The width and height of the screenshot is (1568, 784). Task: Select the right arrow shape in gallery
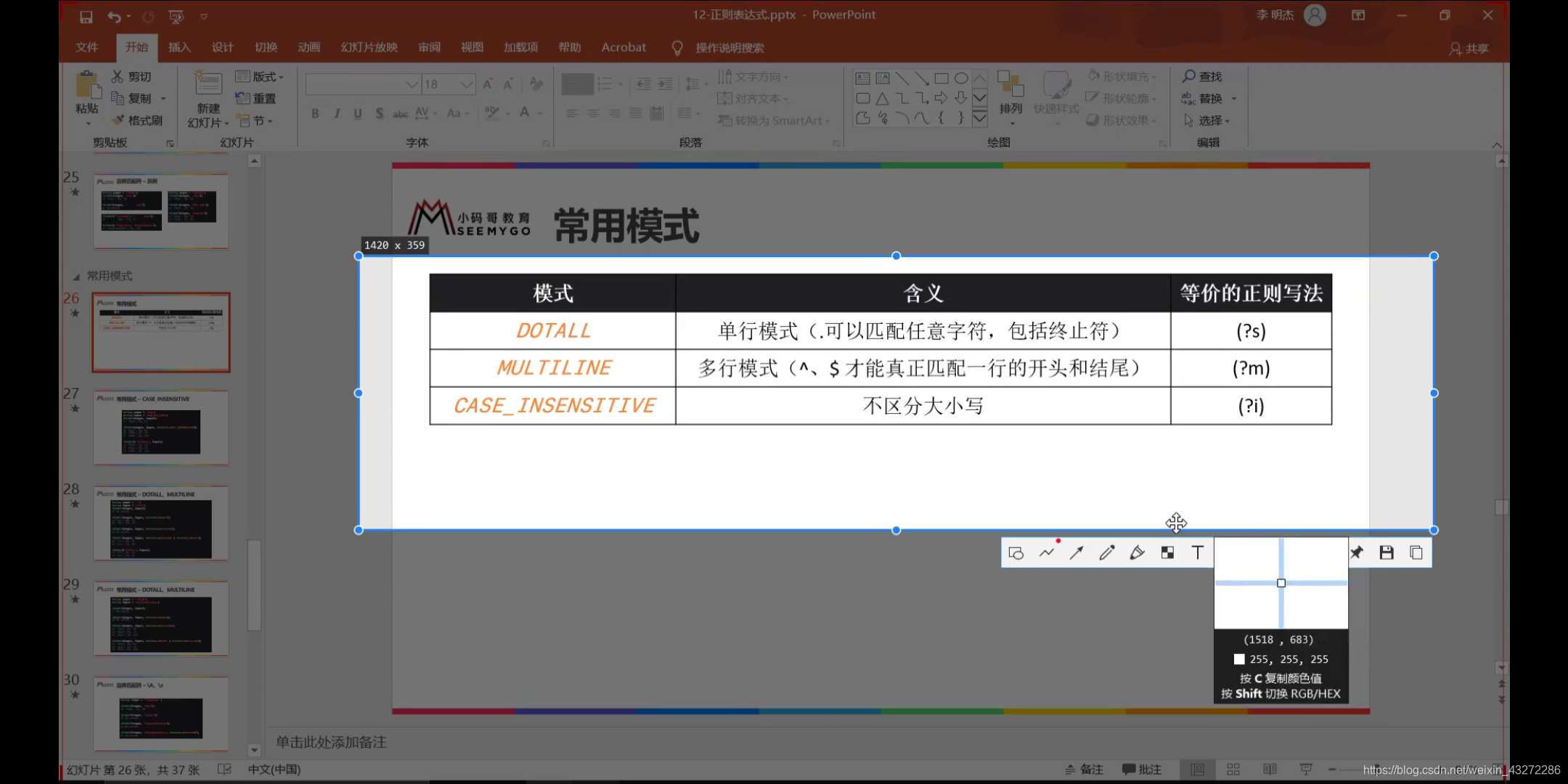coord(942,98)
